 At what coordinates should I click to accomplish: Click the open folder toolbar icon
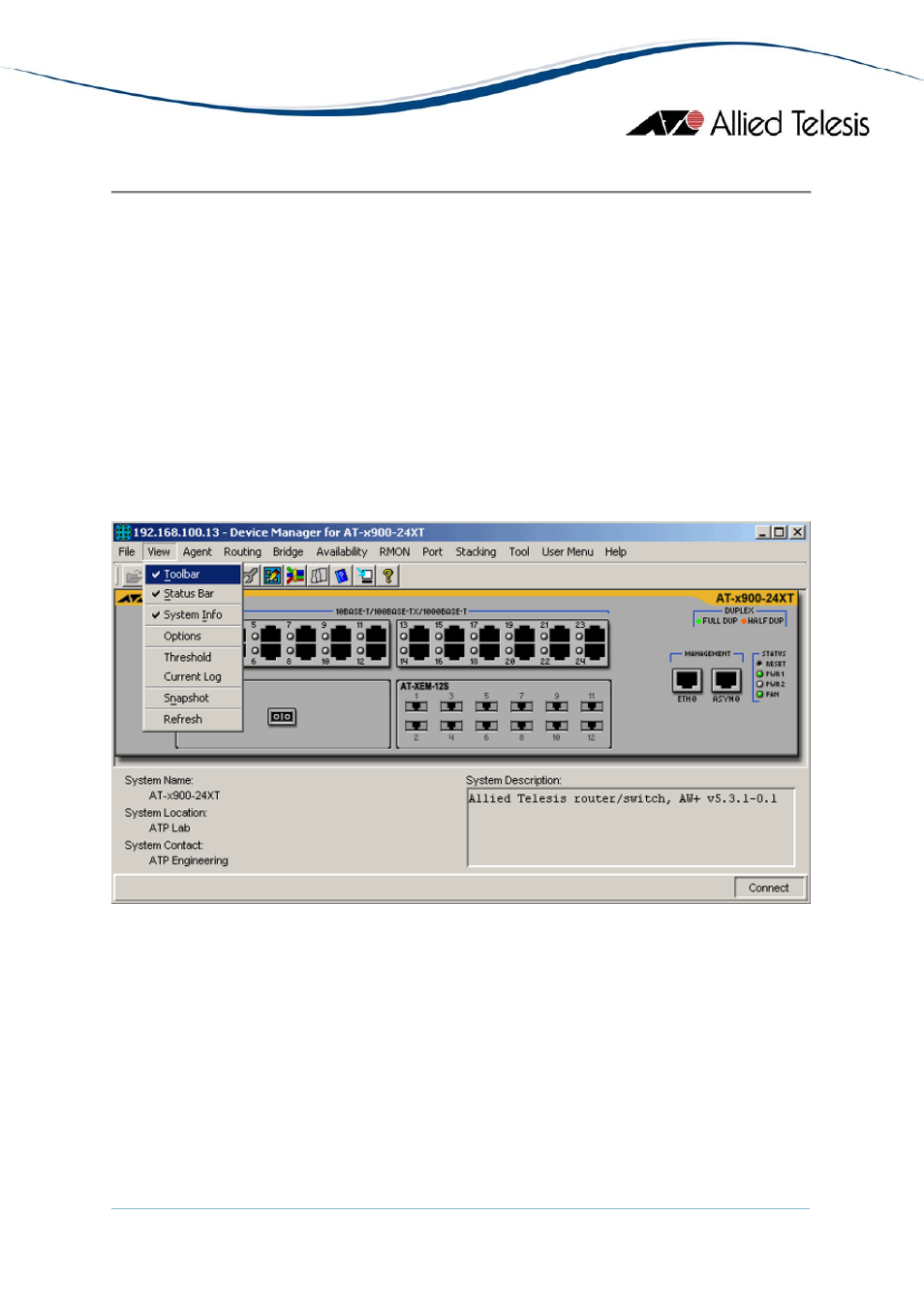click(x=134, y=576)
